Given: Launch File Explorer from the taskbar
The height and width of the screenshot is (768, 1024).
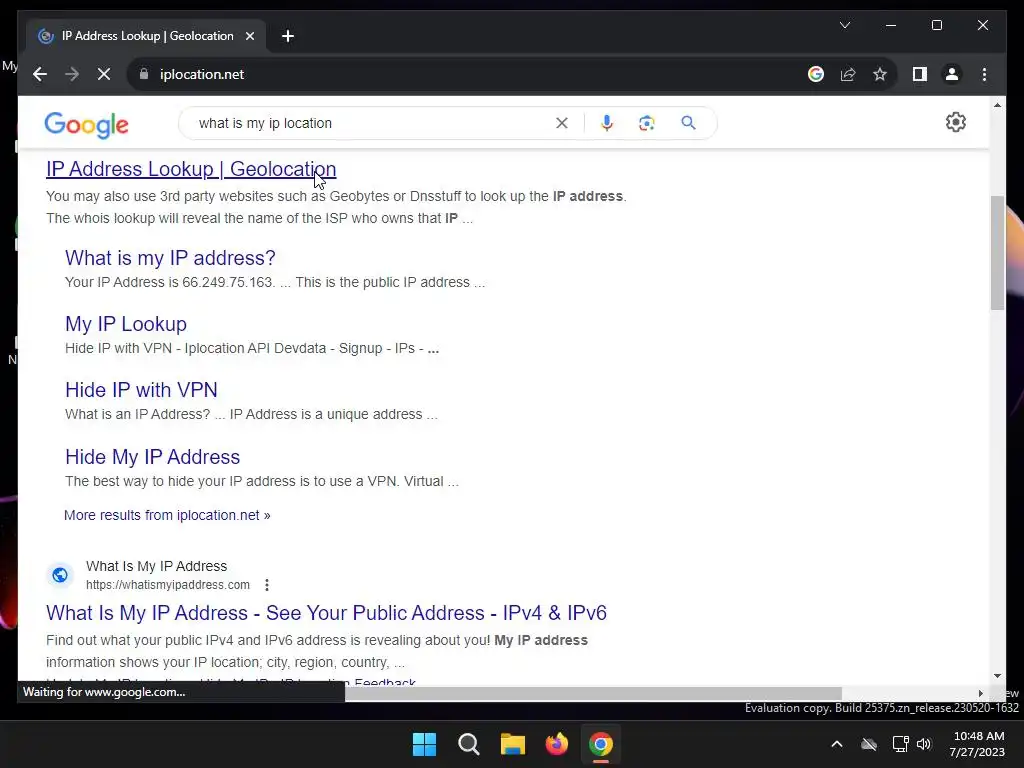Looking at the screenshot, I should pyautogui.click(x=513, y=744).
